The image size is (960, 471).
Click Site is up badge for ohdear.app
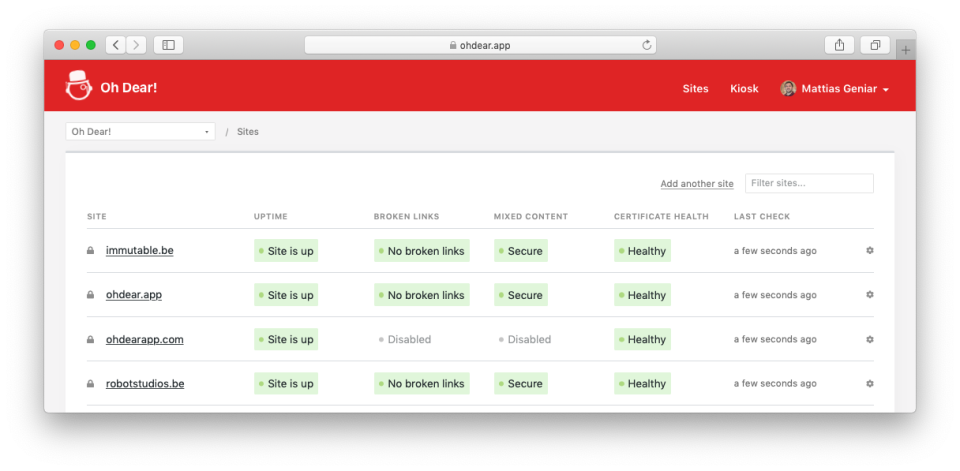coord(286,295)
